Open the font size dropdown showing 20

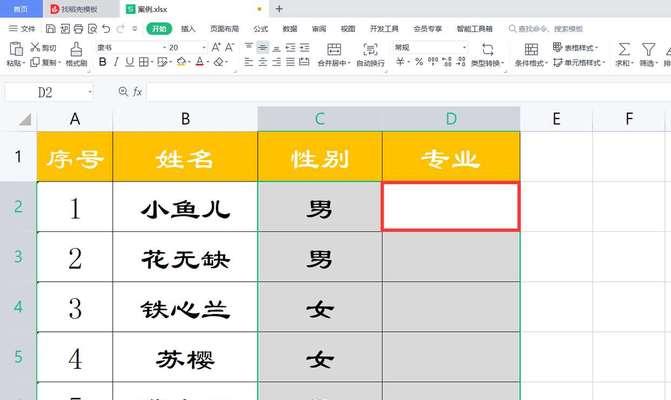[x=204, y=47]
